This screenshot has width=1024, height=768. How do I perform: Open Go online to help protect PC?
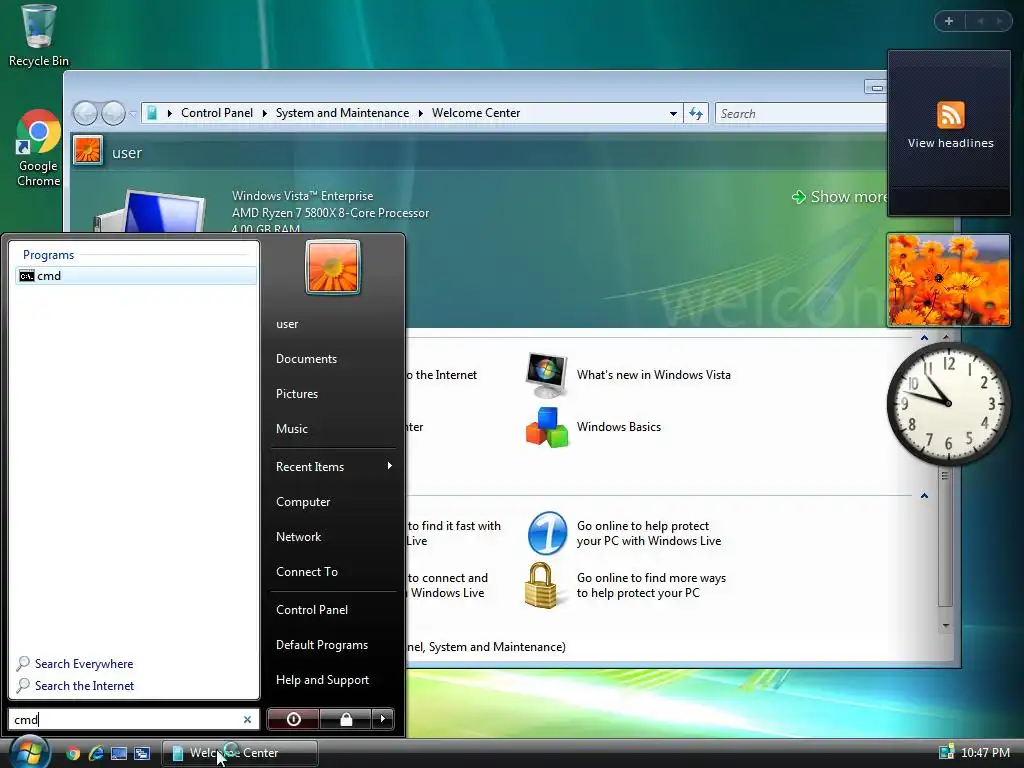pos(624,534)
